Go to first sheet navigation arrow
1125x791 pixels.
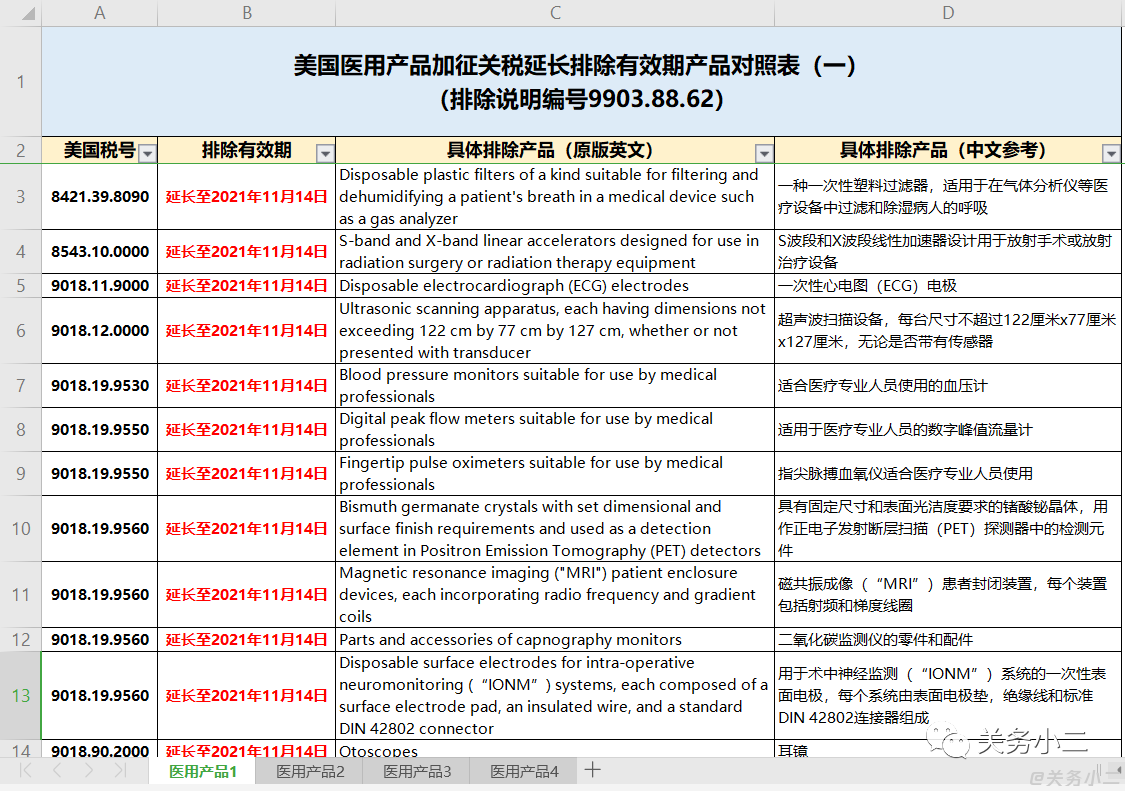[25, 771]
